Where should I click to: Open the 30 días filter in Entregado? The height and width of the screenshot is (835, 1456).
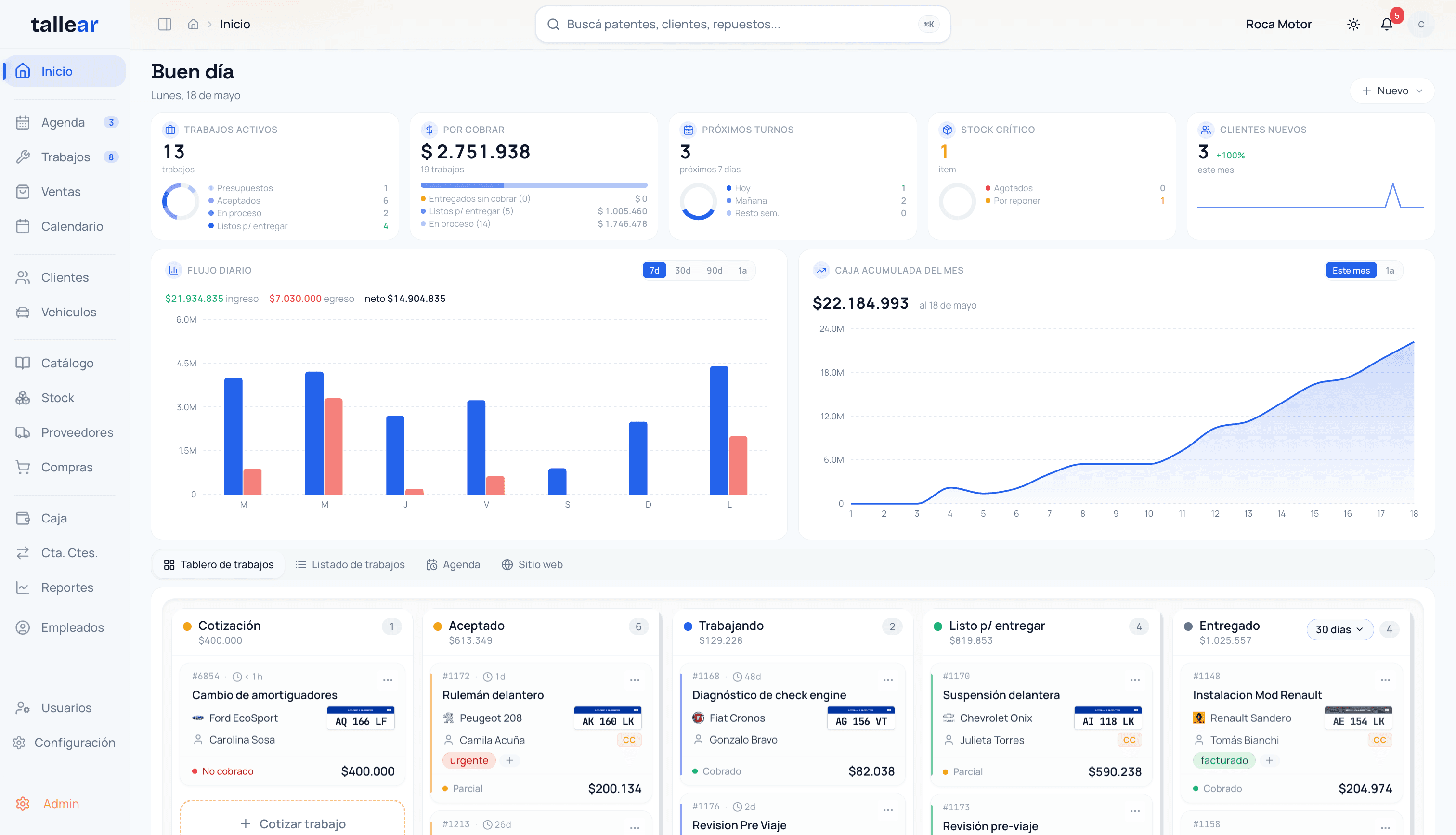pyautogui.click(x=1339, y=629)
